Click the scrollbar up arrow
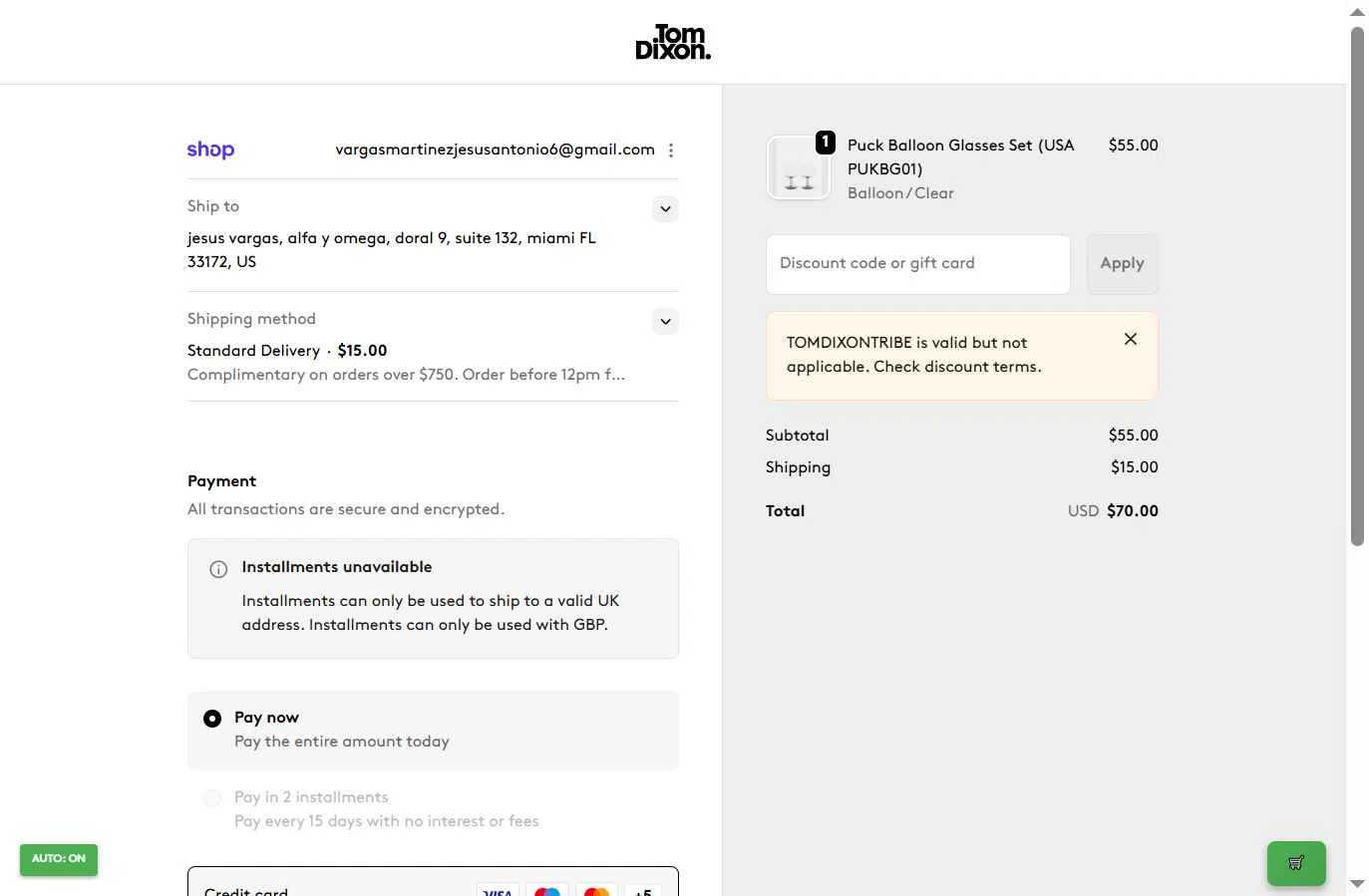This screenshot has width=1369, height=896. [x=1357, y=12]
